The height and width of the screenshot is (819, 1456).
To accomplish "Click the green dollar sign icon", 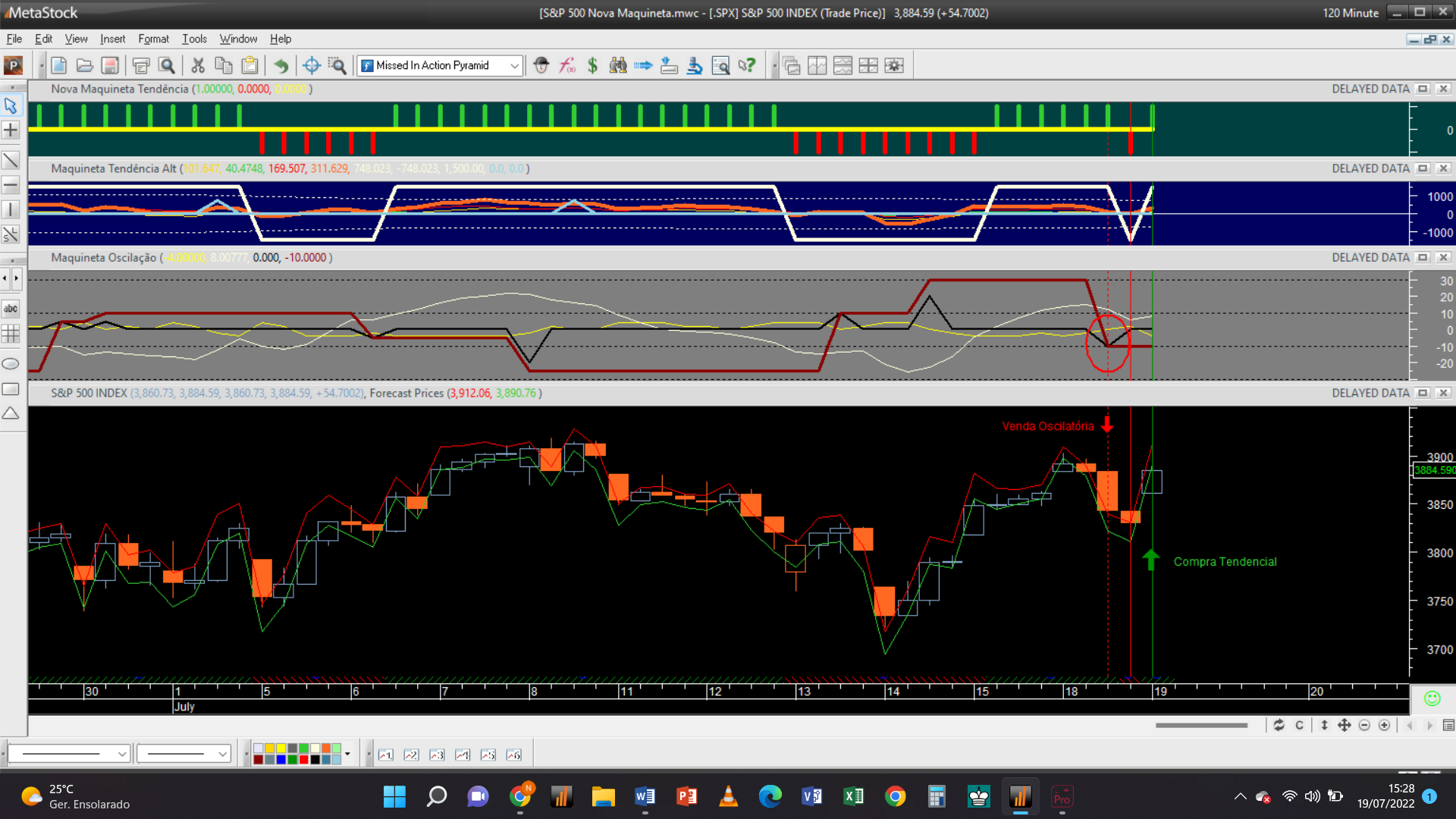I will tap(592, 66).
